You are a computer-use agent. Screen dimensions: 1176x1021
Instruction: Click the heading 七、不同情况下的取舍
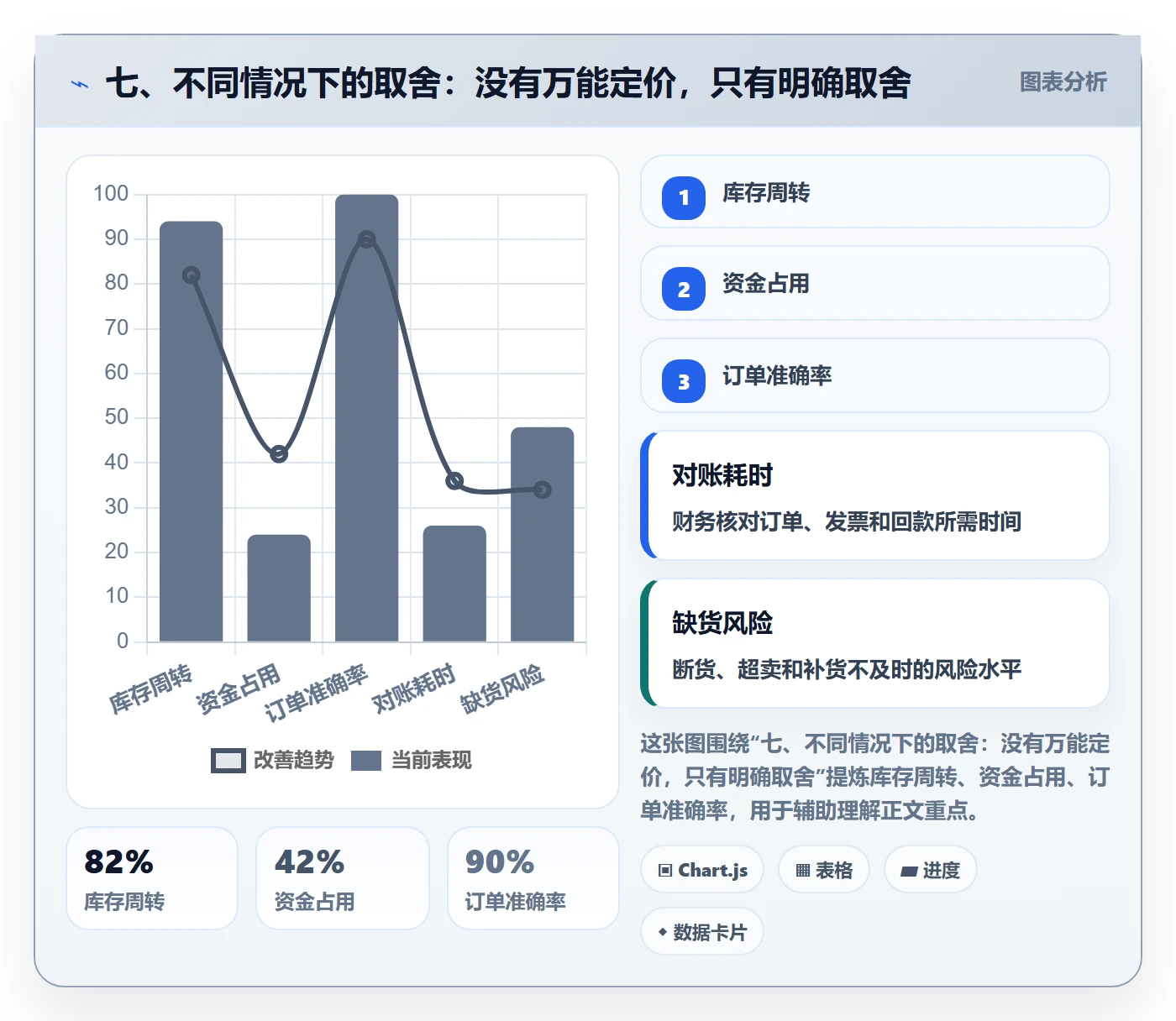(508, 83)
